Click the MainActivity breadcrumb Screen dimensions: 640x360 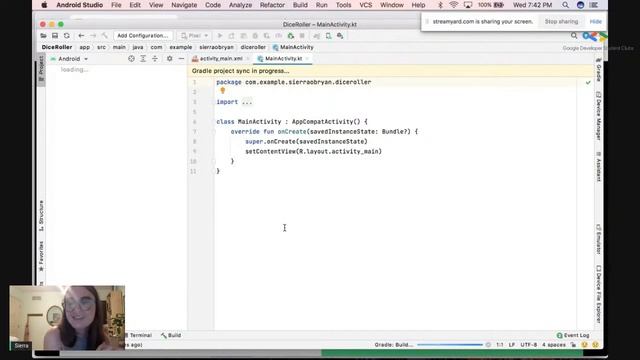click(293, 47)
